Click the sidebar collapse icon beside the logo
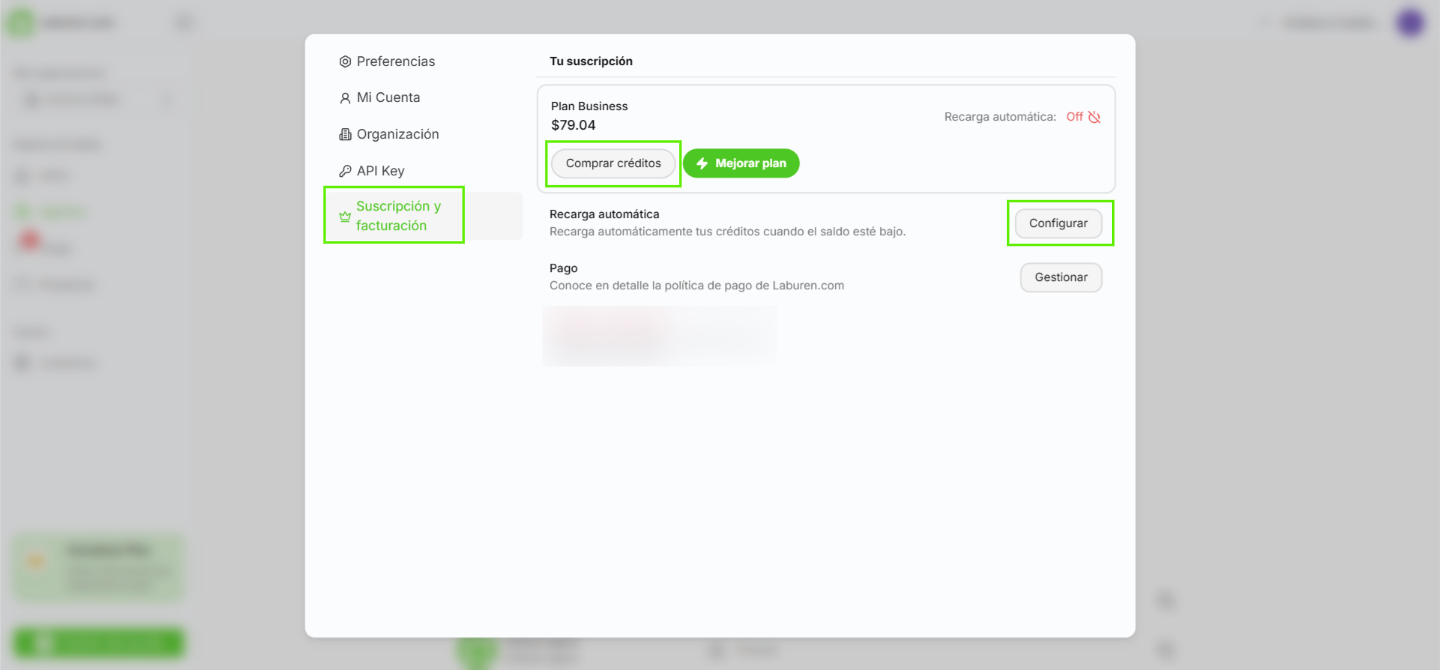Image resolution: width=1440 pixels, height=670 pixels. pyautogui.click(x=183, y=23)
